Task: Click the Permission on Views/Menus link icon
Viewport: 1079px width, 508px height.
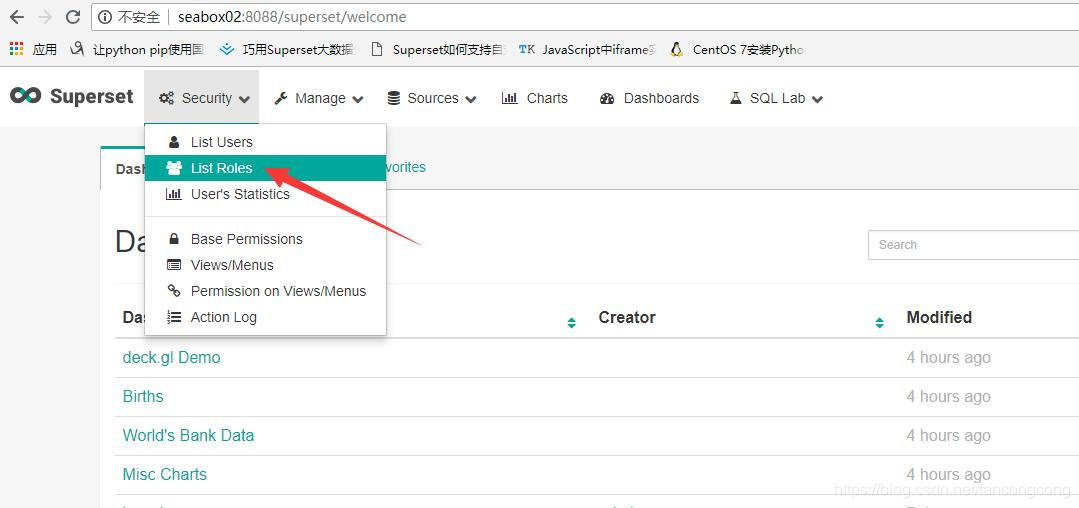Action: click(x=174, y=291)
